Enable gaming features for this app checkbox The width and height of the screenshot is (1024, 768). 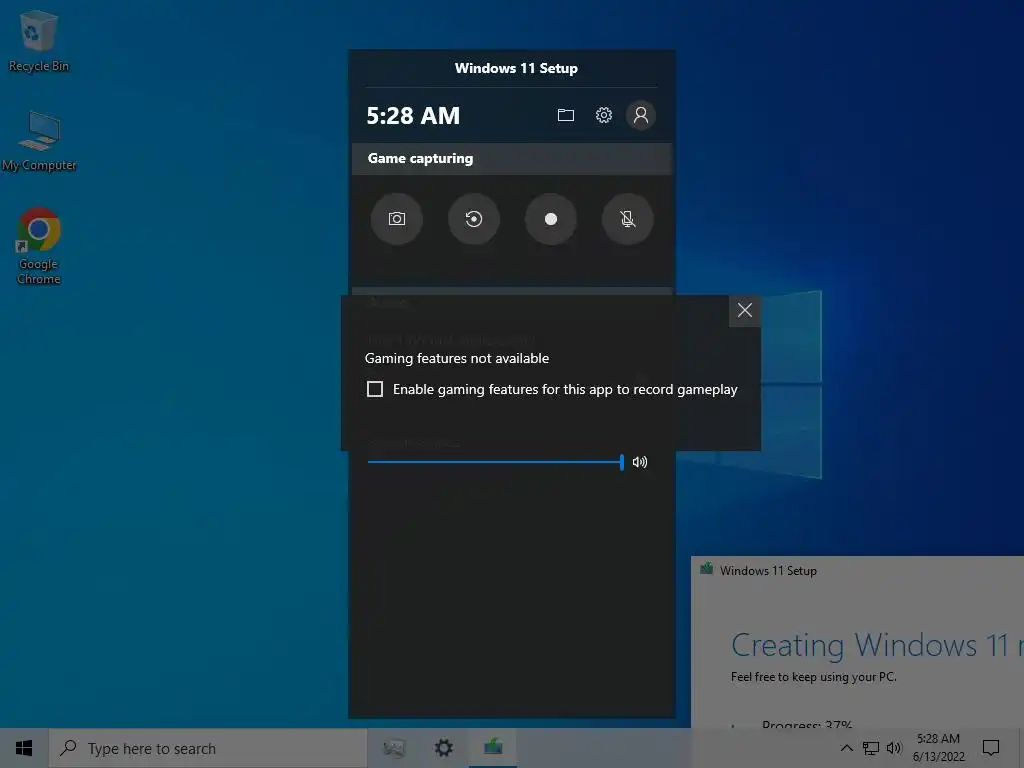click(x=375, y=389)
